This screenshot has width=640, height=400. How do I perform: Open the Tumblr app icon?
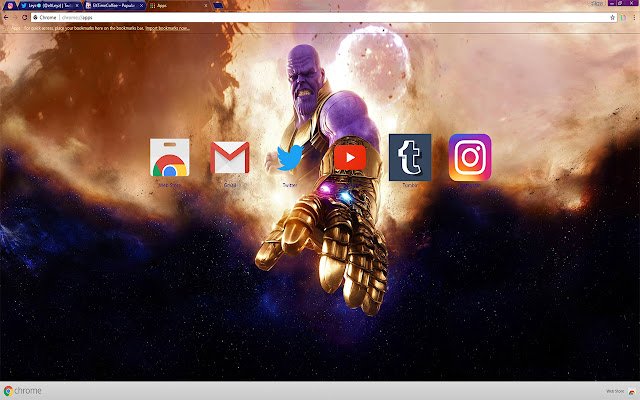410,158
